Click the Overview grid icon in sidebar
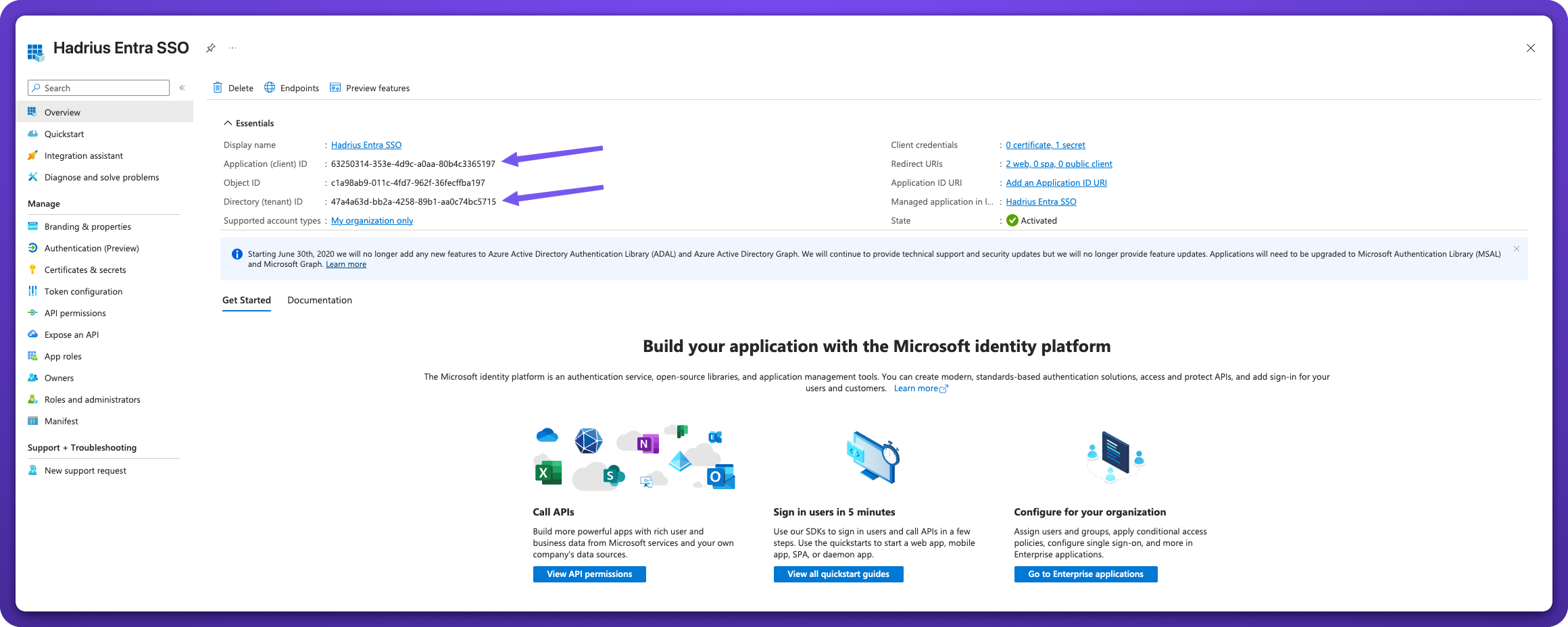1568x627 pixels. (32, 111)
